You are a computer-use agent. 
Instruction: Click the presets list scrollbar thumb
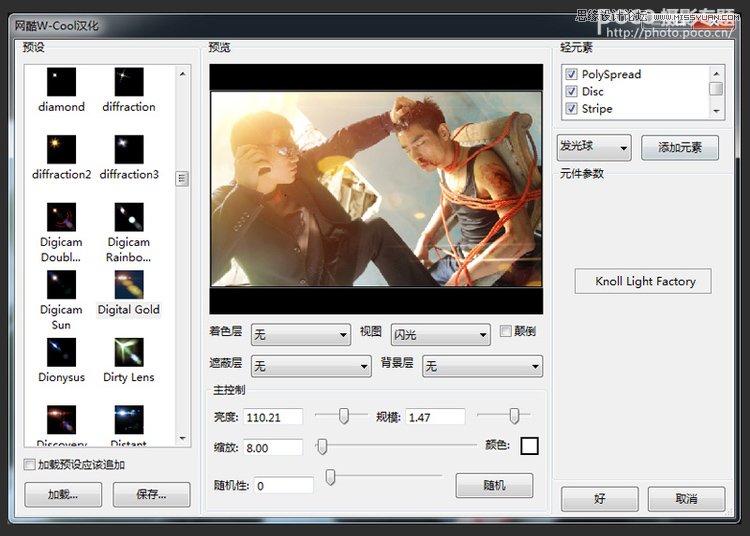coord(182,179)
